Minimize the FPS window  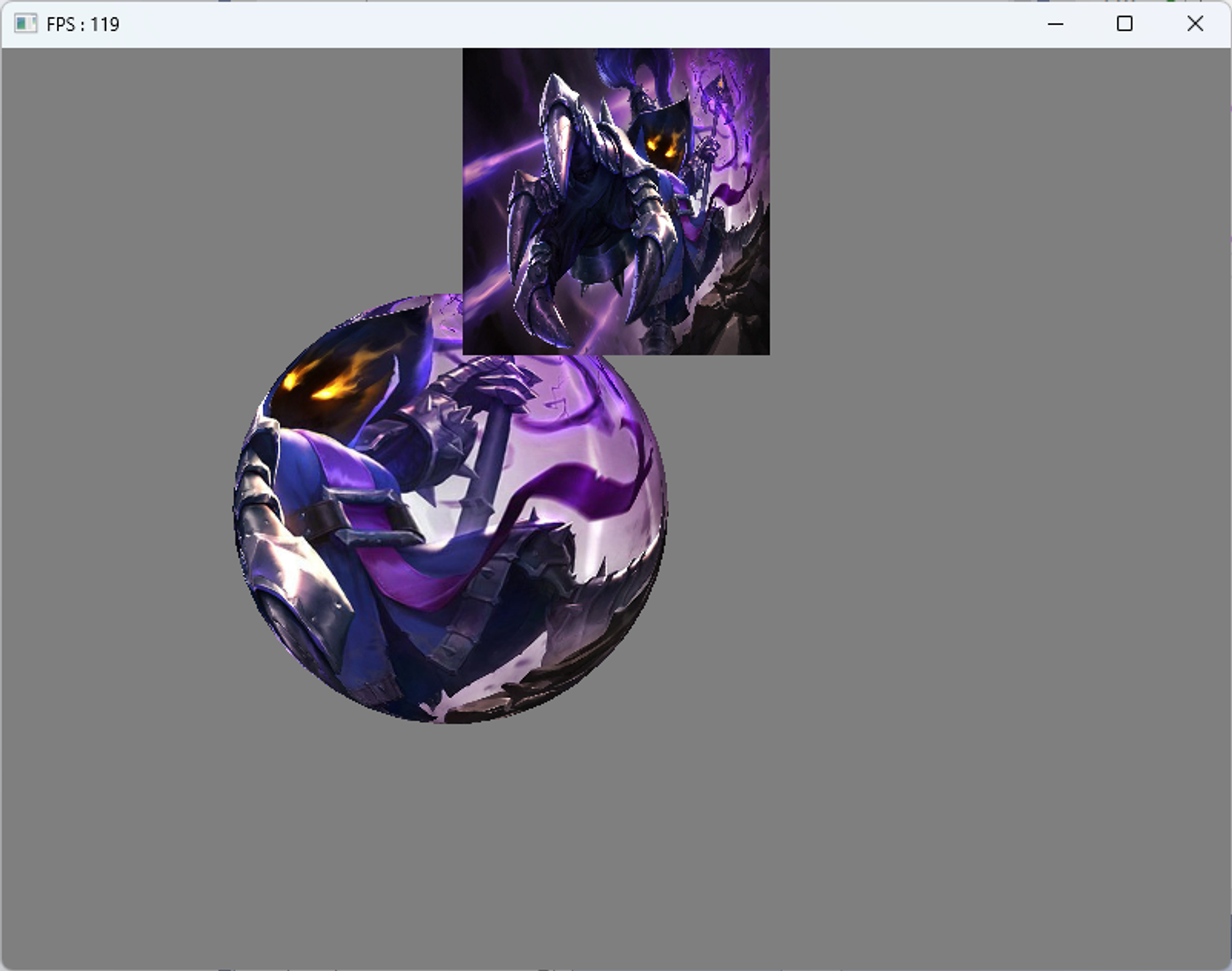(x=1055, y=24)
